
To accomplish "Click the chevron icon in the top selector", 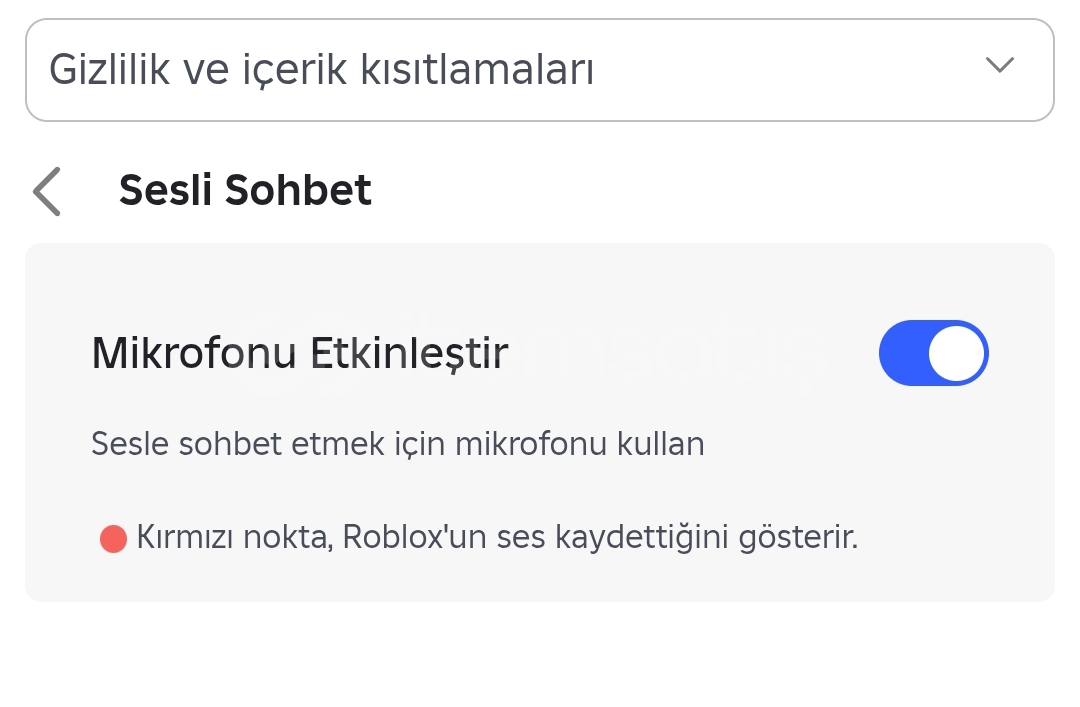I will pyautogui.click(x=999, y=65).
